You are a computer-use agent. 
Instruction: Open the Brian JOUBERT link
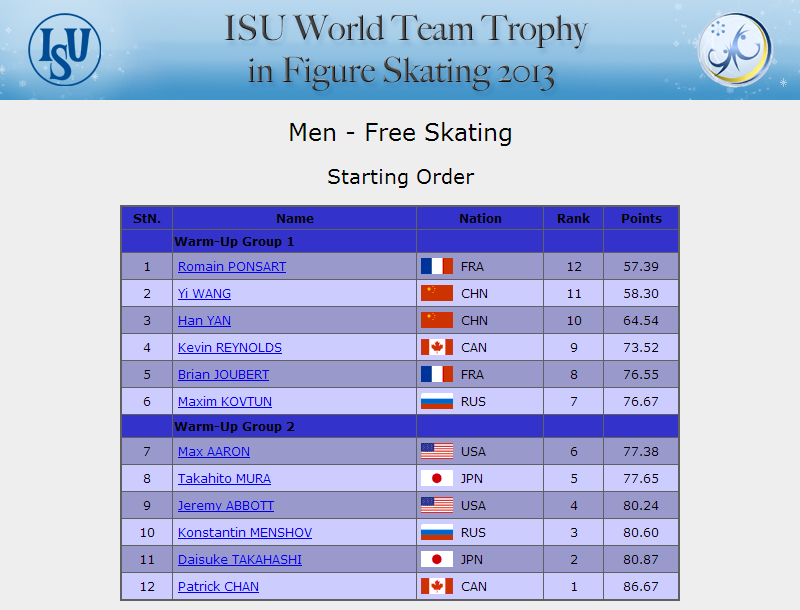[223, 375]
